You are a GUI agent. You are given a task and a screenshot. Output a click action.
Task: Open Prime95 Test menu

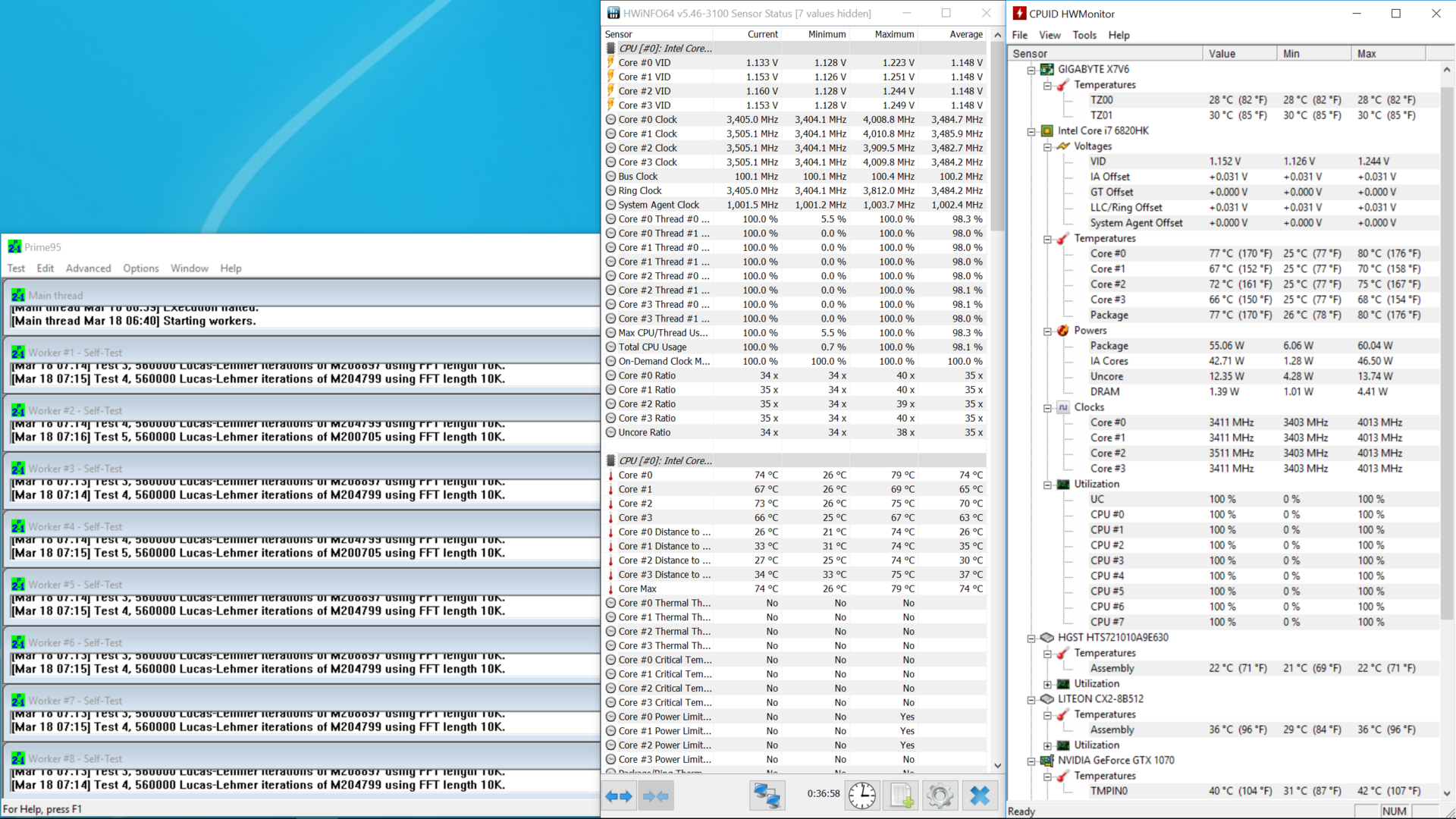tap(16, 268)
